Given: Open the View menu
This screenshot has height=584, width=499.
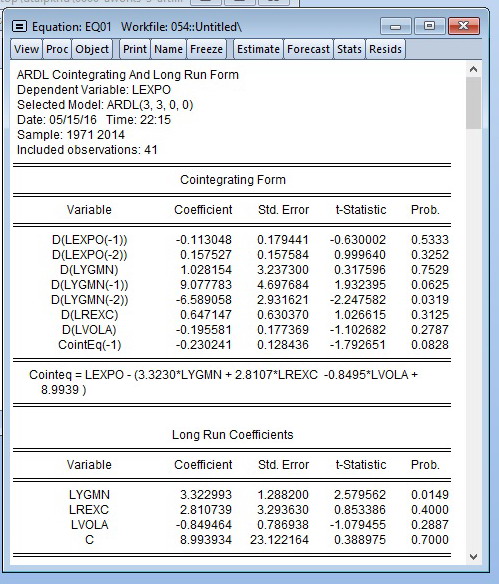Looking at the screenshot, I should coord(26,49).
